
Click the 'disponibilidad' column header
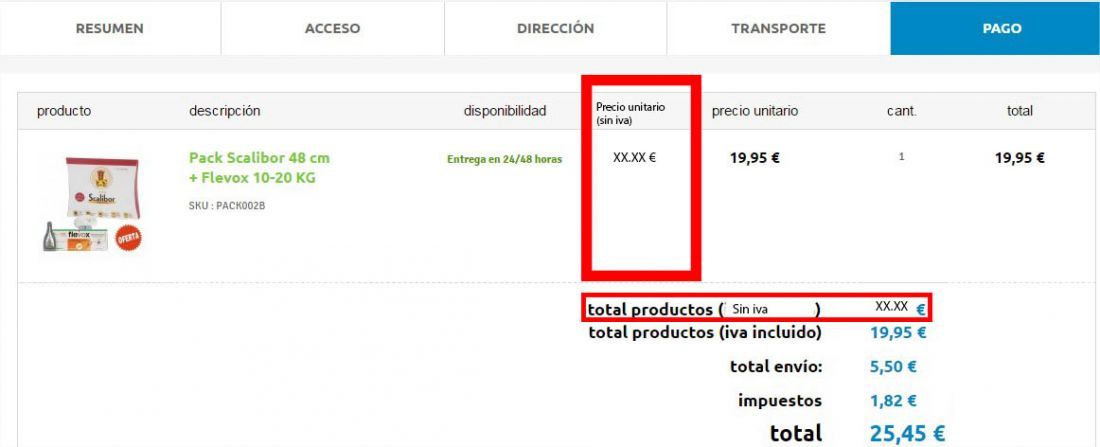(504, 111)
